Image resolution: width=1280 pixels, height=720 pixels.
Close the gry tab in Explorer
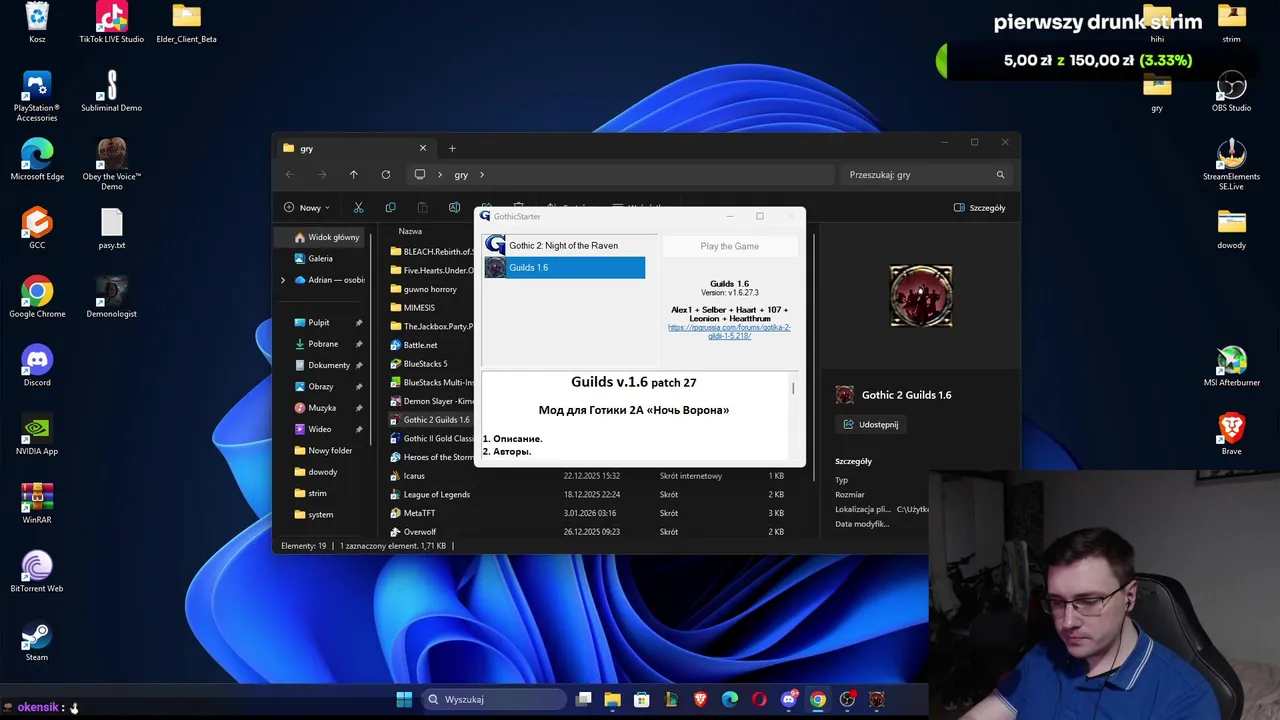[422, 148]
